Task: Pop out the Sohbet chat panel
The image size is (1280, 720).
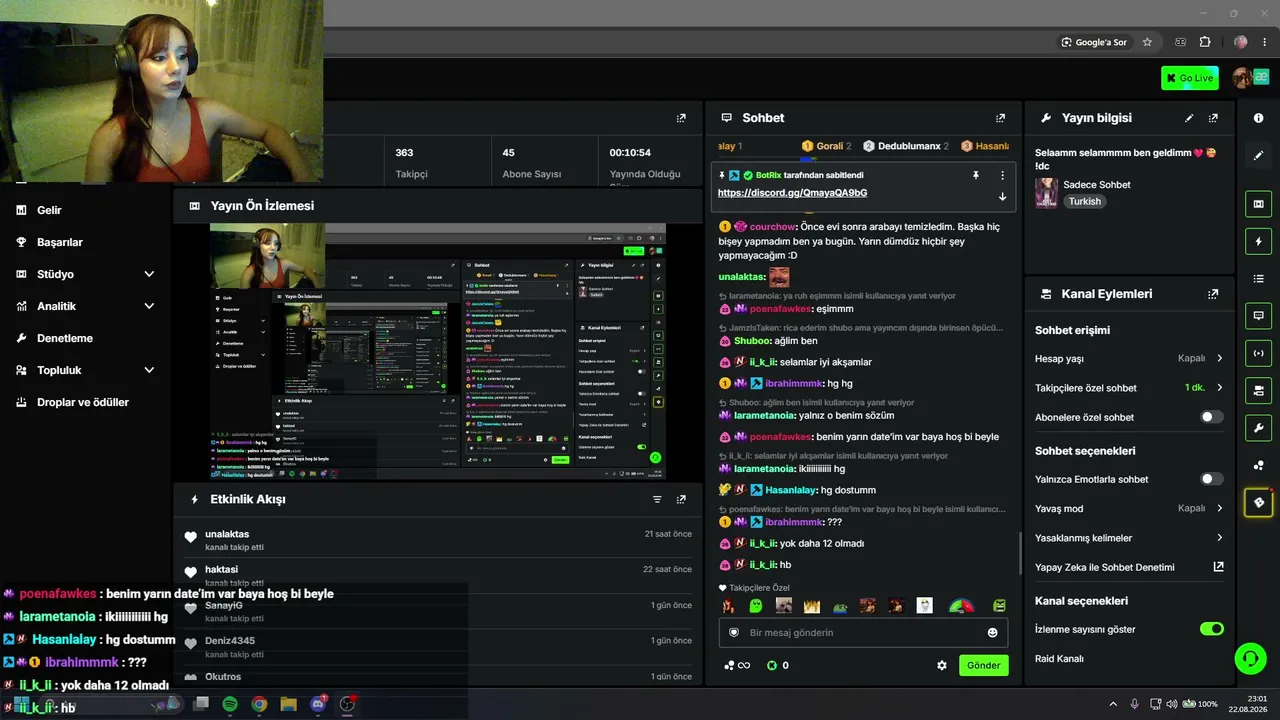Action: click(1000, 118)
